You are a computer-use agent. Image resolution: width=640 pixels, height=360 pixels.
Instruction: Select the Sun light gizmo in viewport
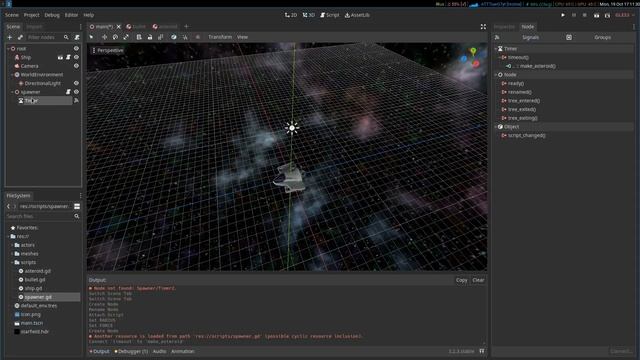click(292, 128)
